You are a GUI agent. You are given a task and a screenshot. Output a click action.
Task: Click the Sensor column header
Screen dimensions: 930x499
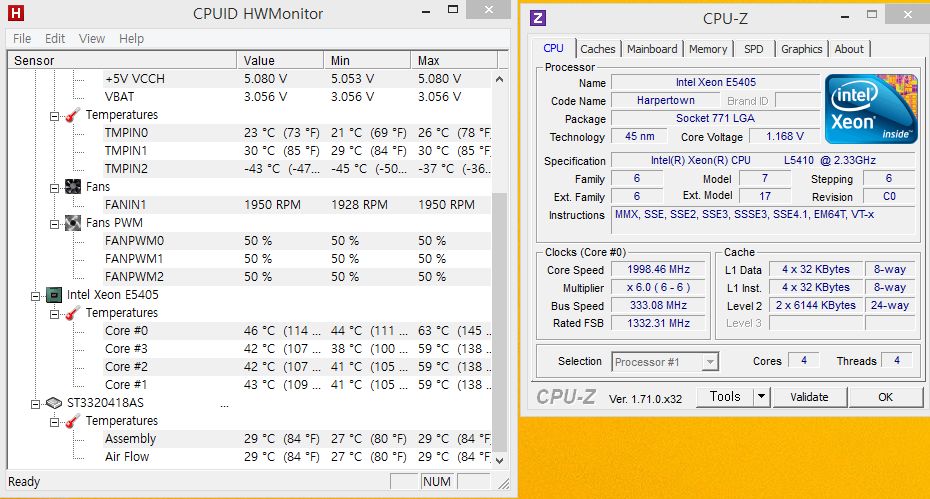click(122, 61)
